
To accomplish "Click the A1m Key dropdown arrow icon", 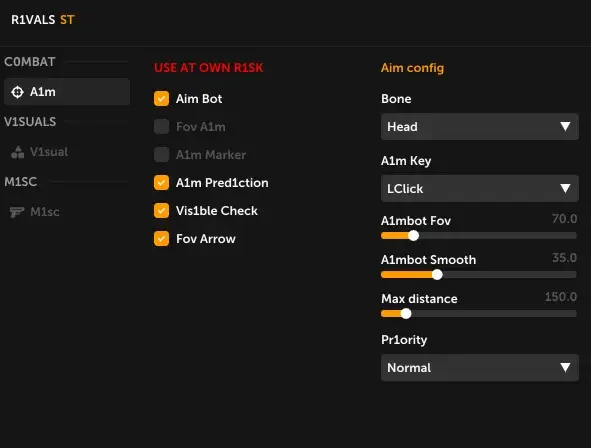I will (565, 188).
